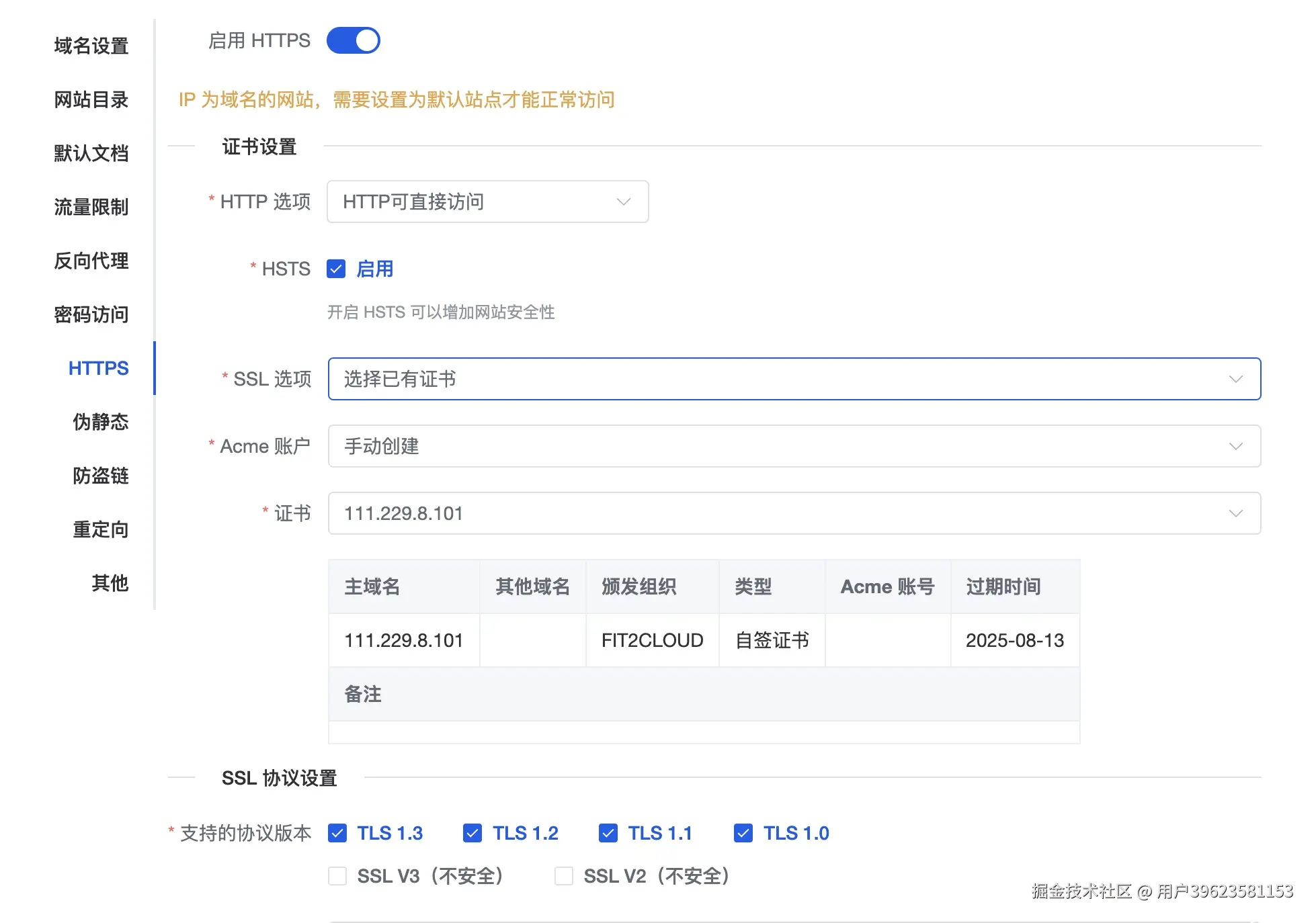
Task: Open the Acme 账户 dropdown
Action: click(x=793, y=446)
